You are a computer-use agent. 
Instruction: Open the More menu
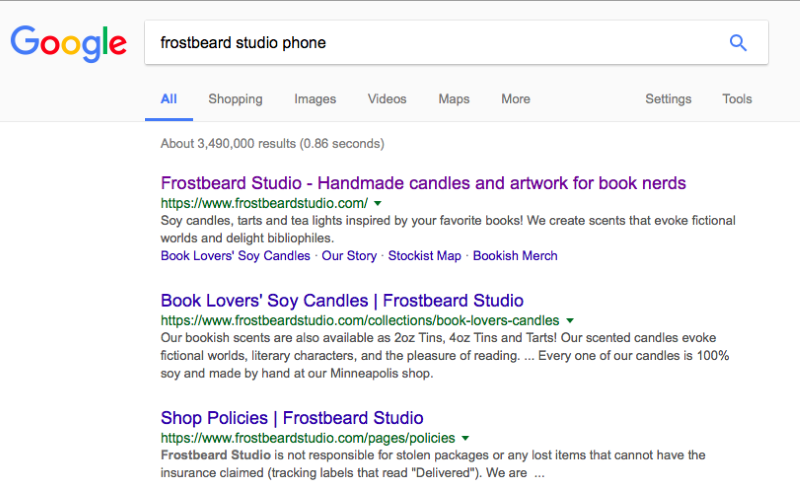pyautogui.click(x=516, y=99)
